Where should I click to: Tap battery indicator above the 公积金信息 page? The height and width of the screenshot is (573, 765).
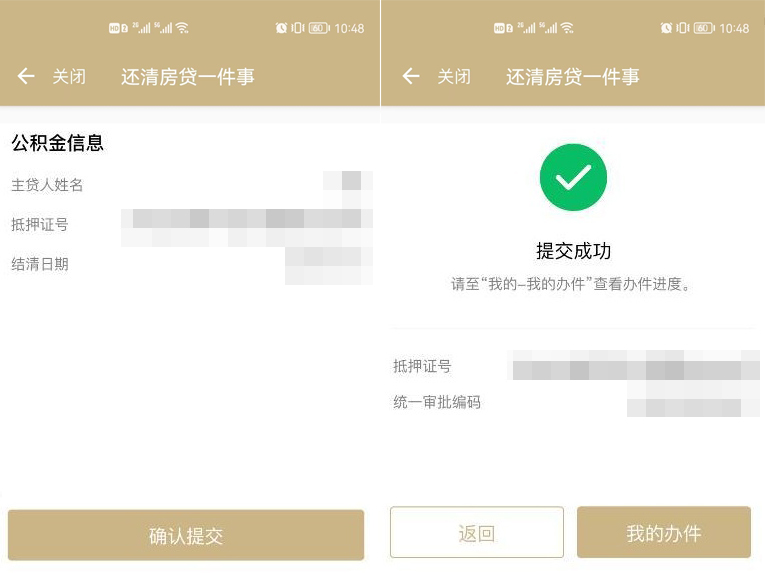tap(319, 28)
